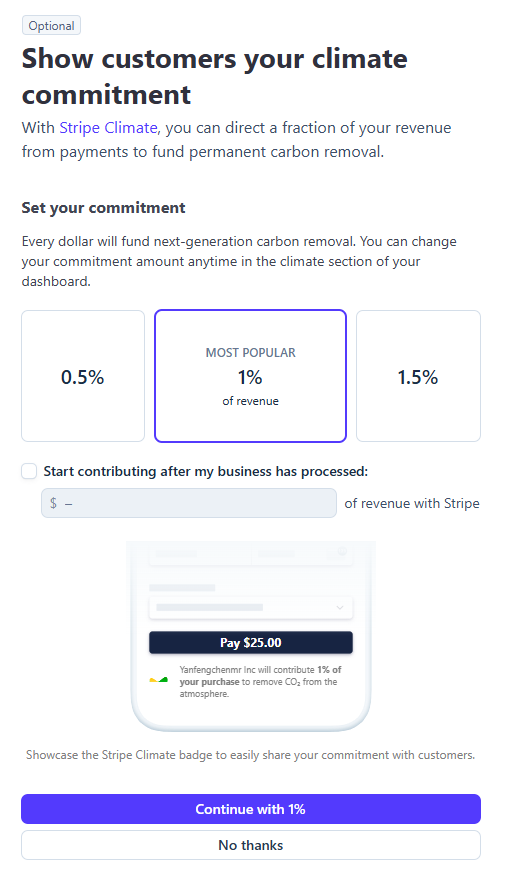Click the revenue threshold amount input field
512x878 pixels.
(189, 503)
